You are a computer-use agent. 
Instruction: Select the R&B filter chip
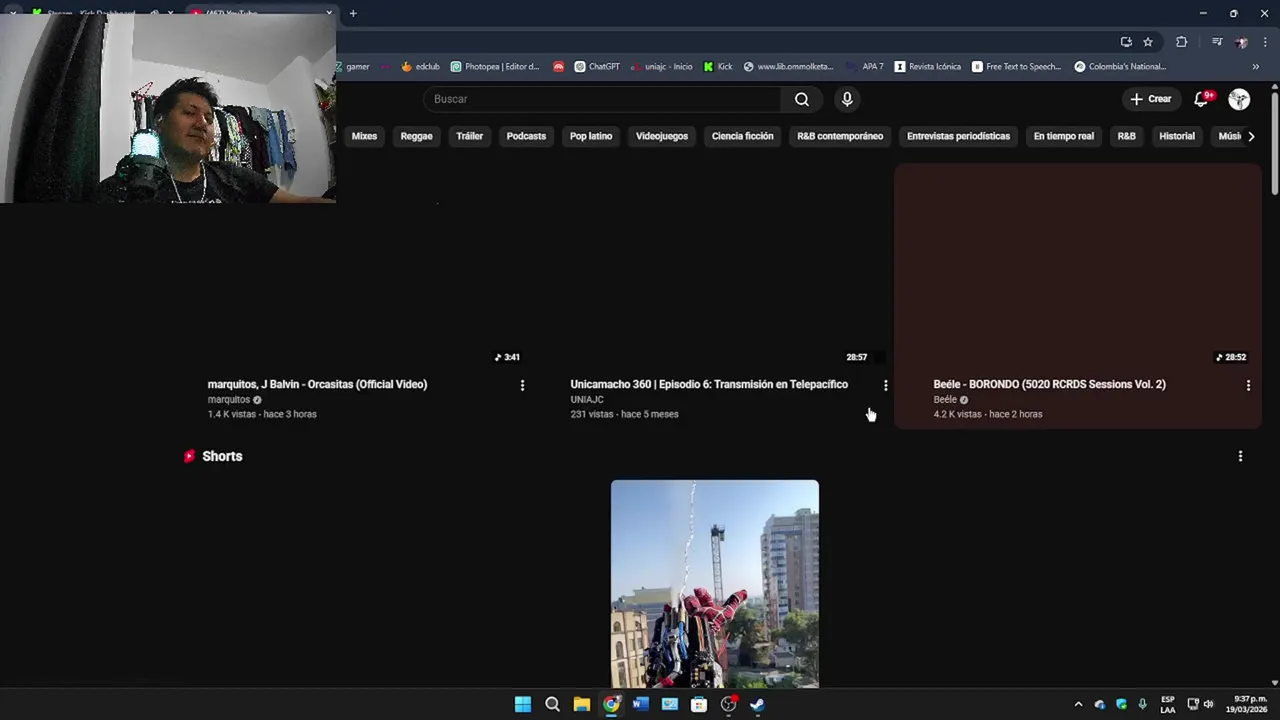[1126, 136]
